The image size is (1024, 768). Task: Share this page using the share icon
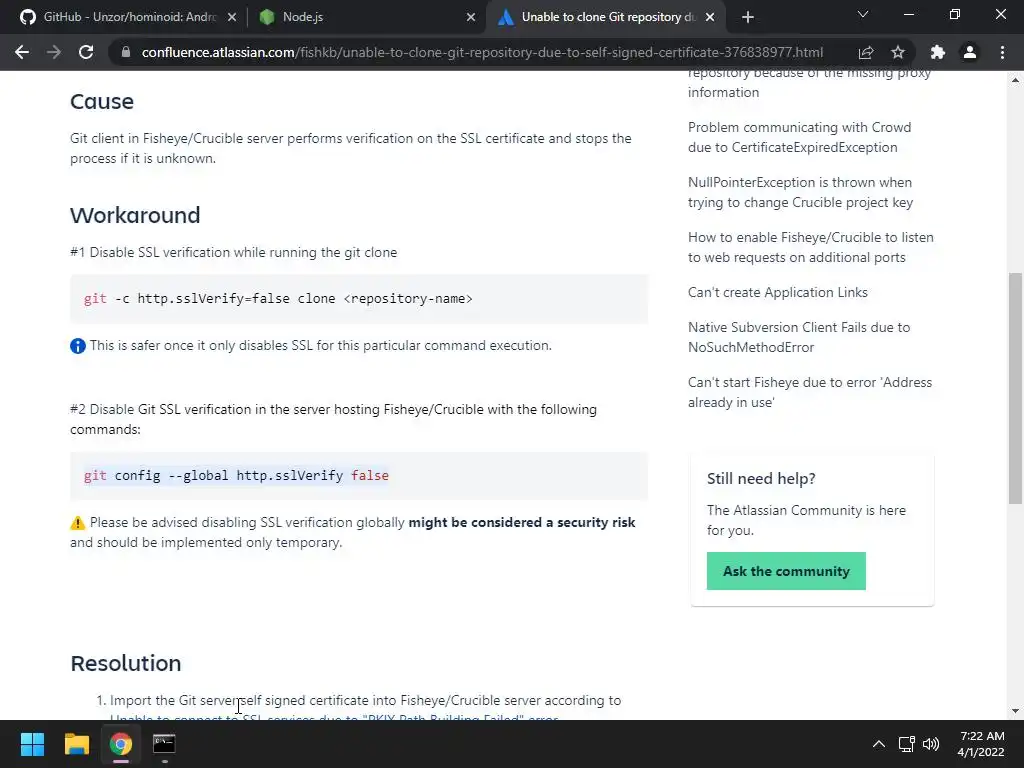tap(866, 52)
